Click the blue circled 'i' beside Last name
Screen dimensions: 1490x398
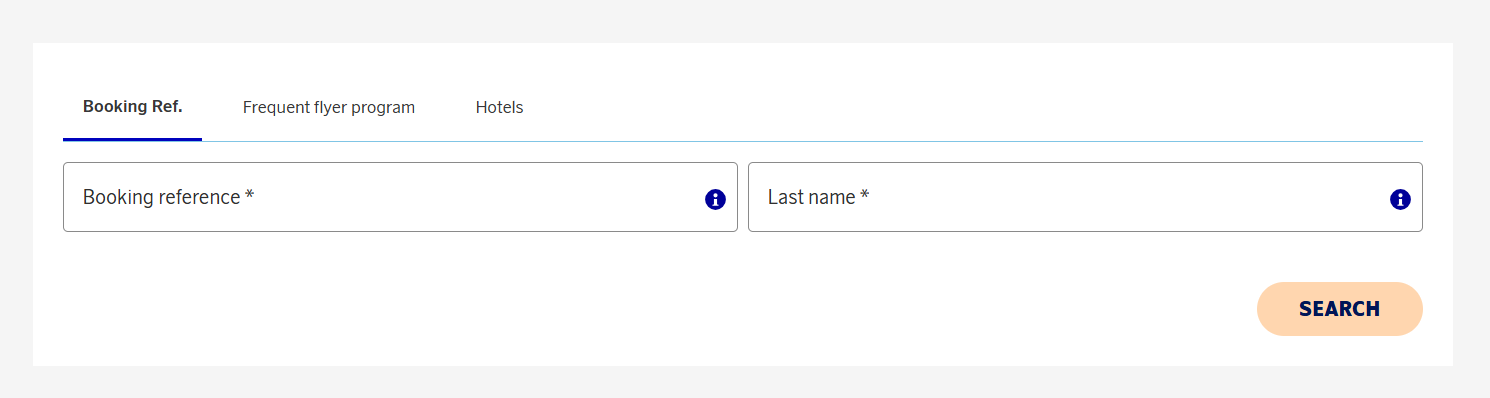click(1400, 199)
